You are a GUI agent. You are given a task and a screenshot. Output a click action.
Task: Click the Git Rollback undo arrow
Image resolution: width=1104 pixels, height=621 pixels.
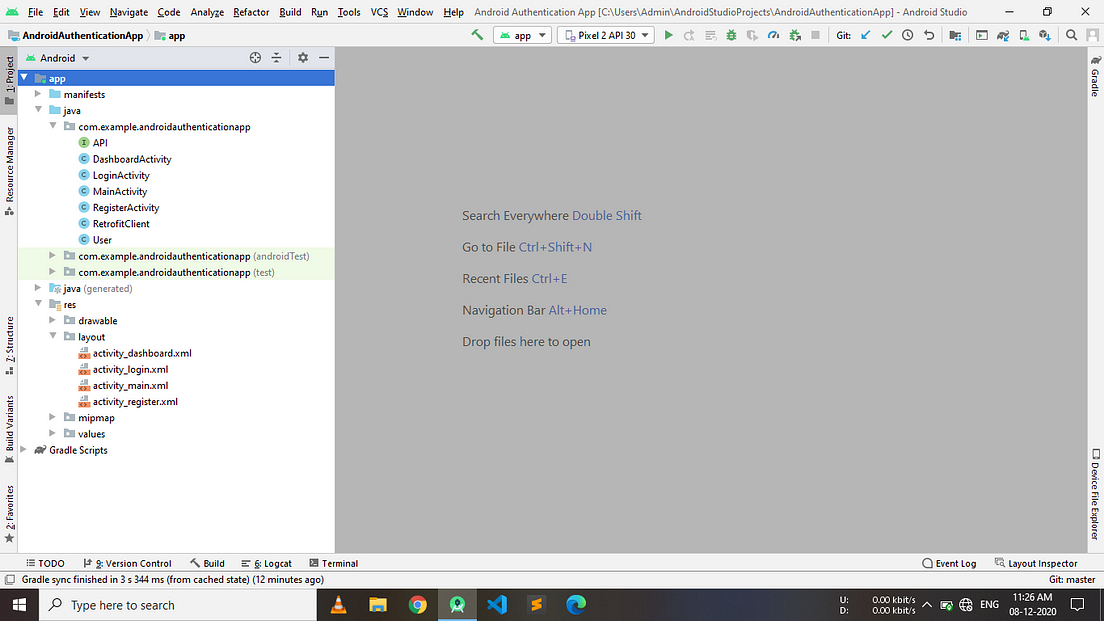[x=929, y=35]
